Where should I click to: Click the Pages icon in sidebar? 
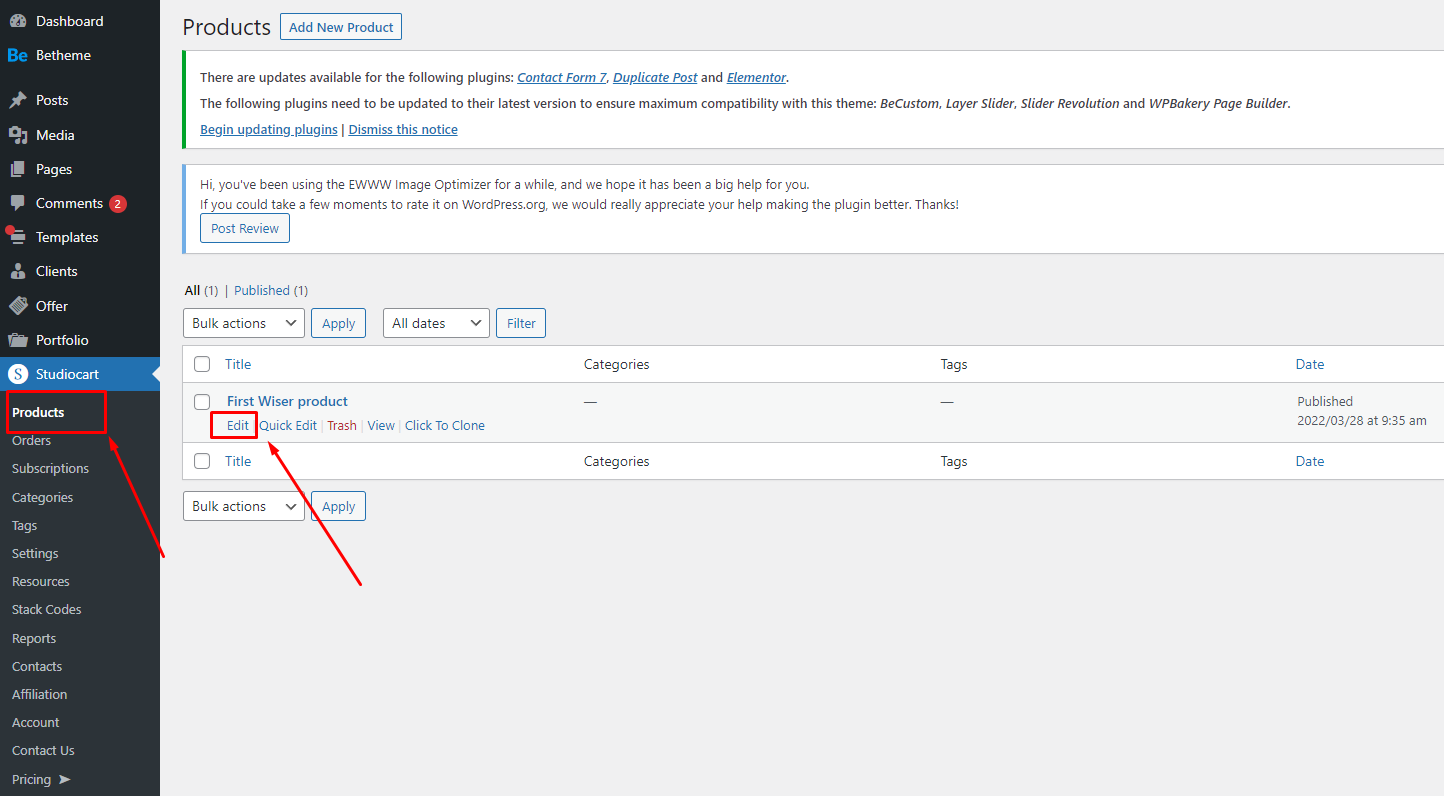(17, 169)
